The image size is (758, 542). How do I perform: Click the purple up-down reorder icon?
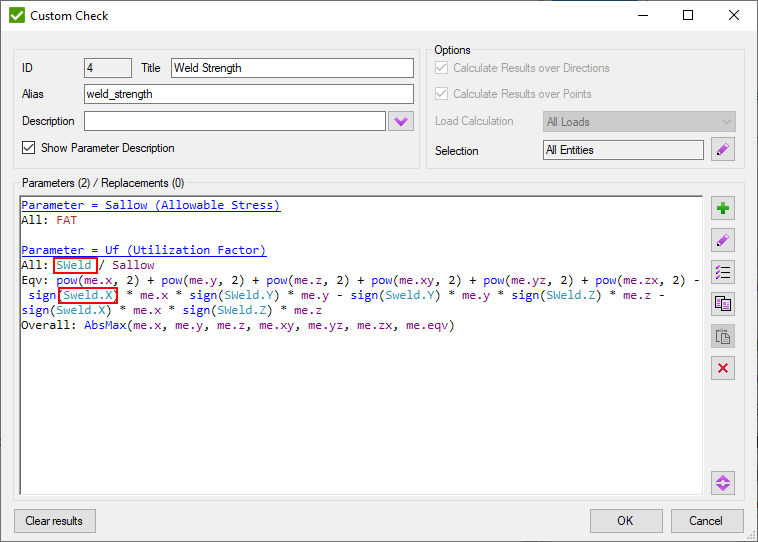coord(723,481)
